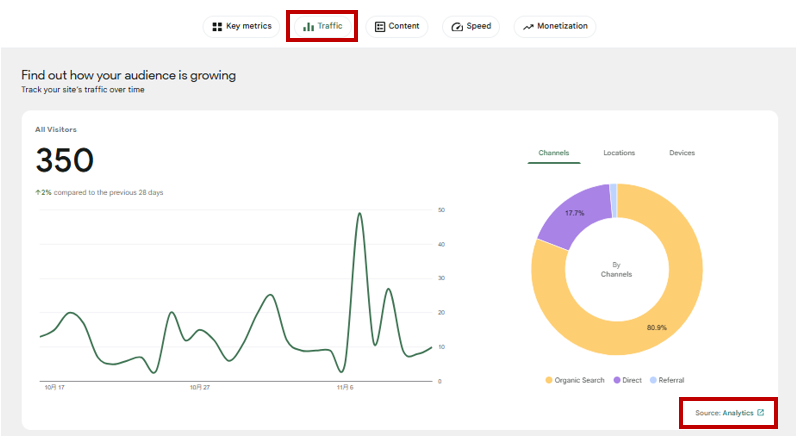
Task: Click the Content tab's document icon
Action: click(380, 27)
